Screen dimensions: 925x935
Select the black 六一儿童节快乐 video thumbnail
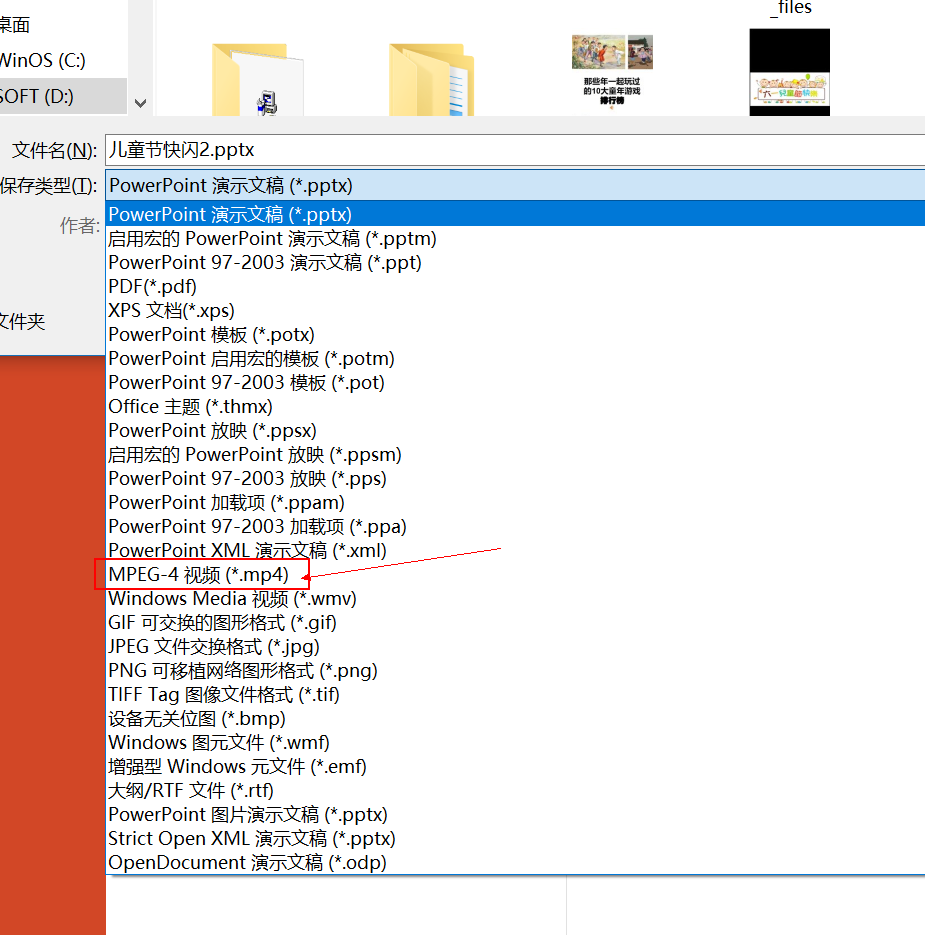pos(790,72)
